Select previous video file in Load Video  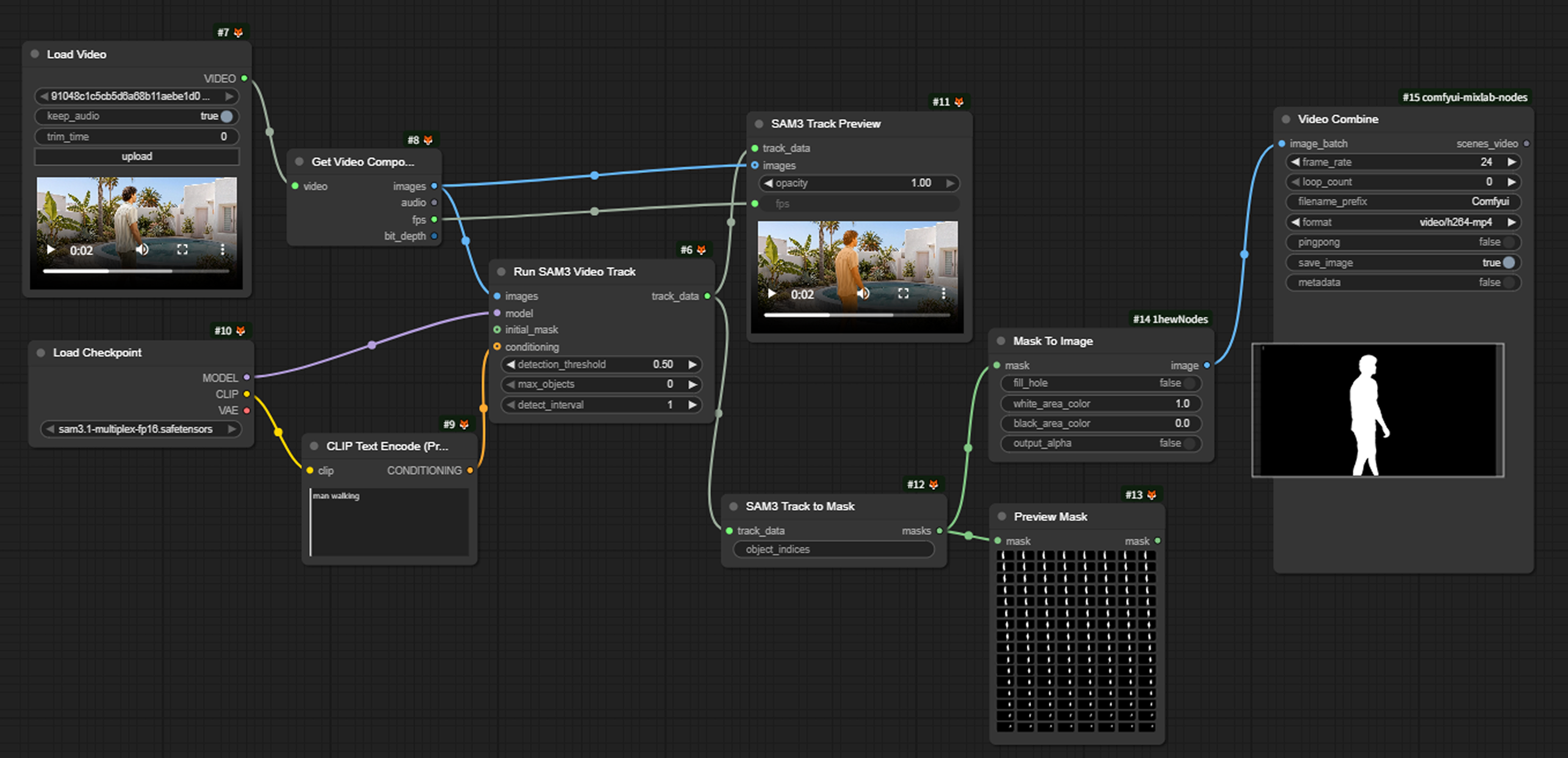click(44, 96)
